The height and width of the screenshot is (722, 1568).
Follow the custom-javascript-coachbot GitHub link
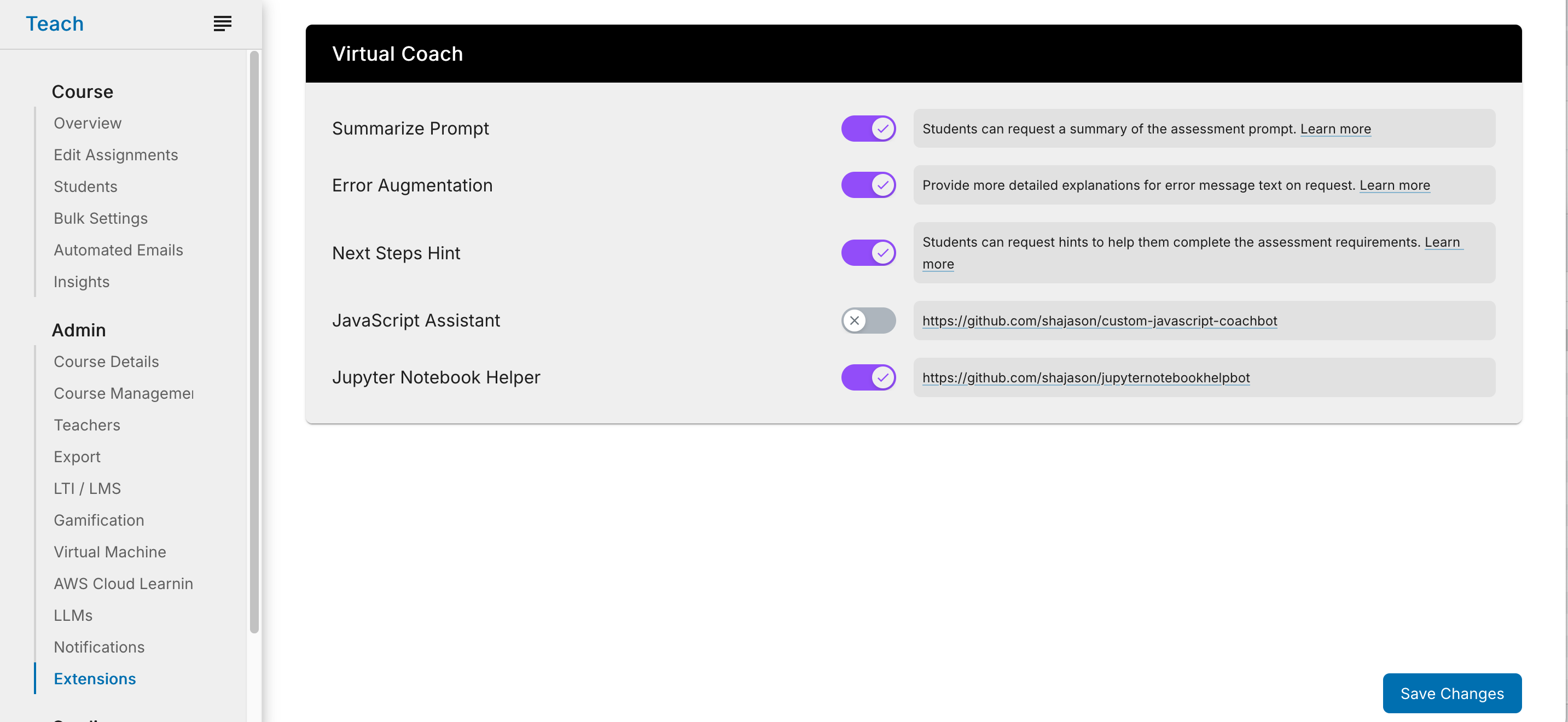(x=1099, y=320)
